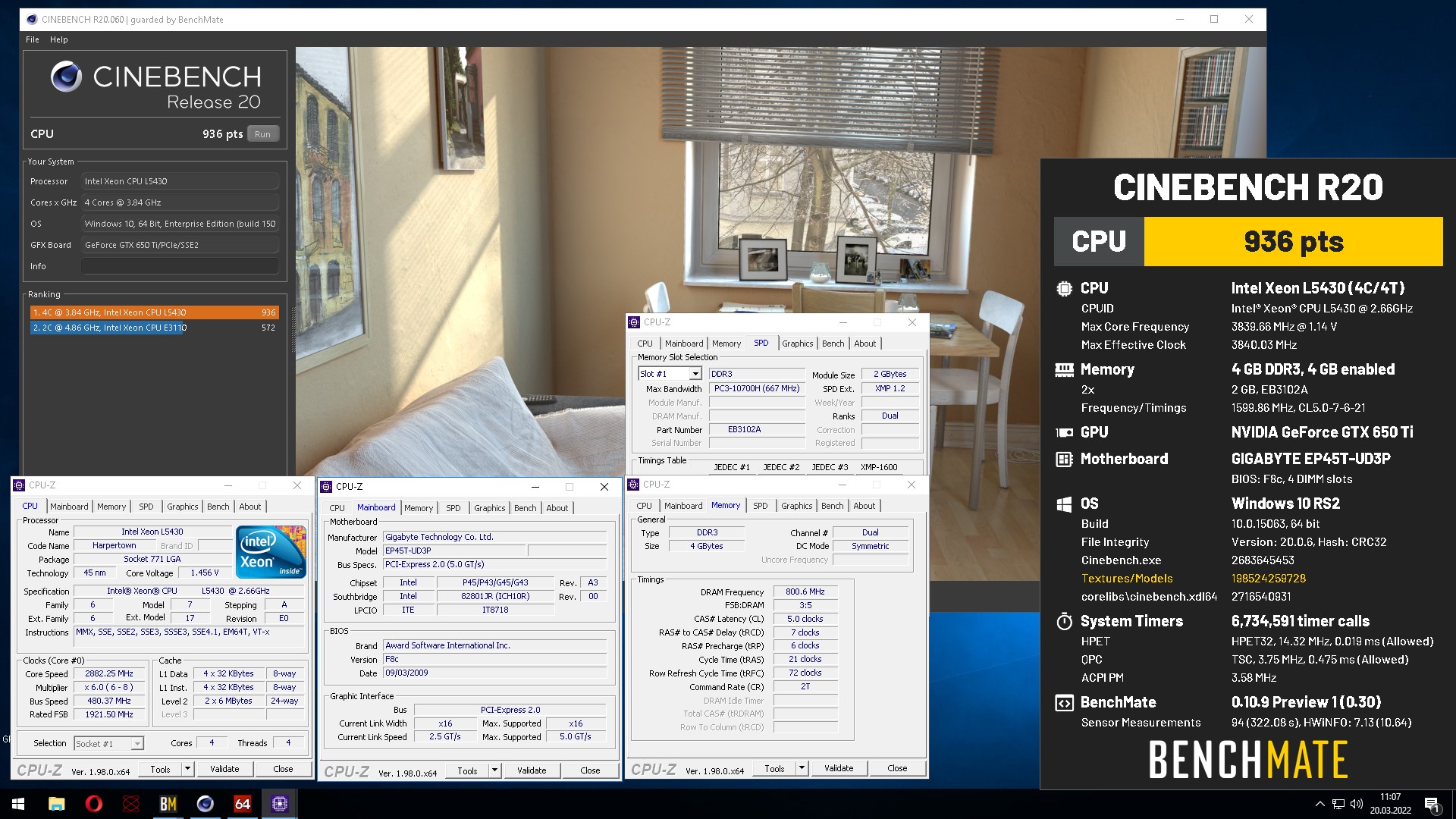This screenshot has height=819, width=1456.
Task: Open the red 64 app on the taskbar
Action: pyautogui.click(x=243, y=804)
